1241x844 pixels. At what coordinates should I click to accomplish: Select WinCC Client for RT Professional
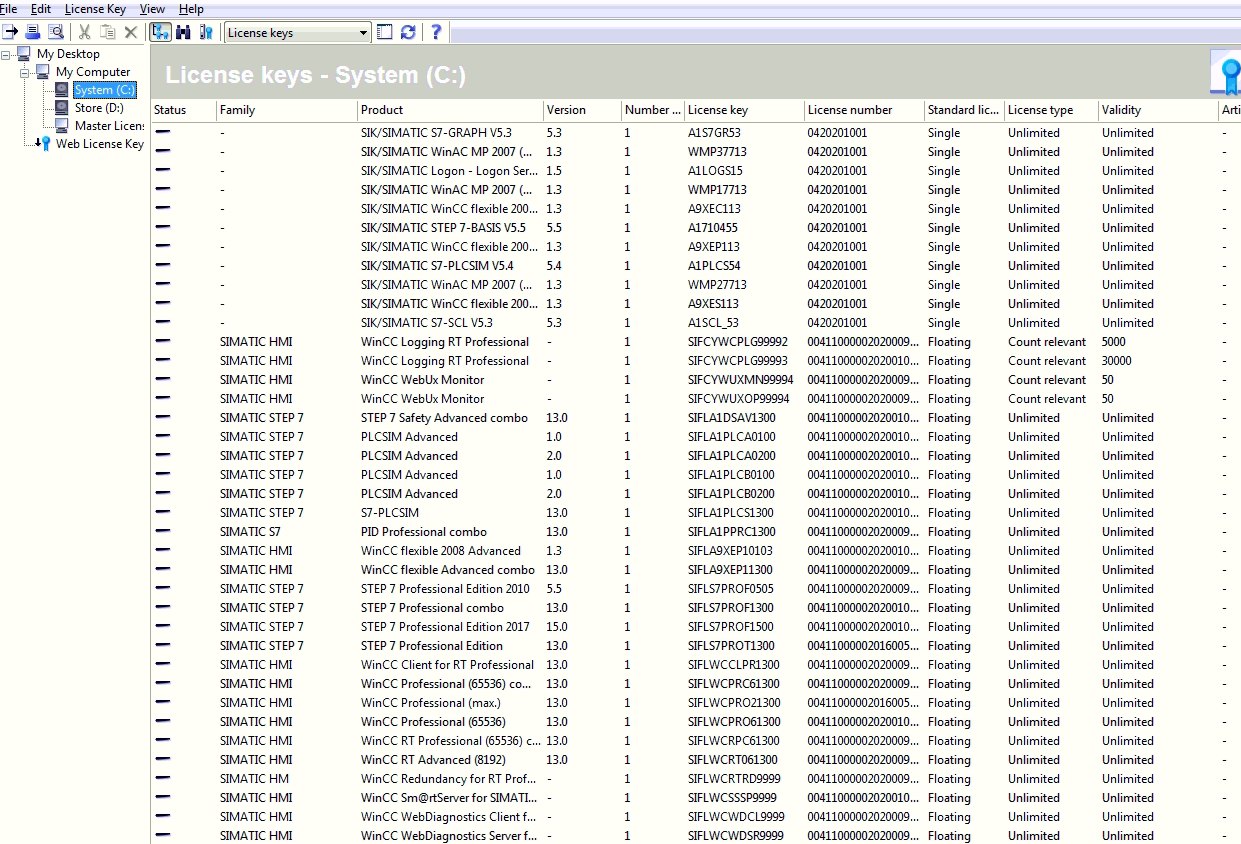pos(448,664)
